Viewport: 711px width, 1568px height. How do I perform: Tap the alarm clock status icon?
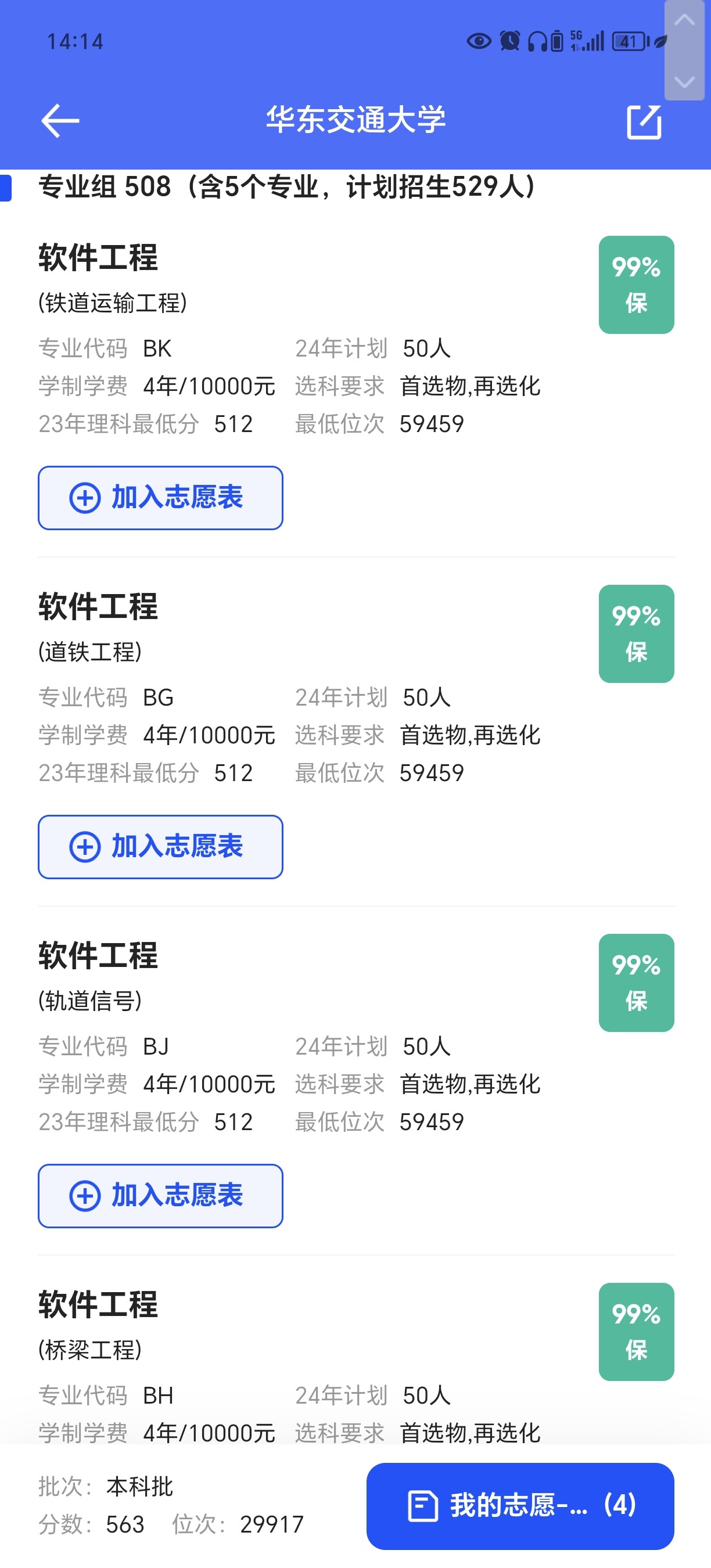[509, 41]
